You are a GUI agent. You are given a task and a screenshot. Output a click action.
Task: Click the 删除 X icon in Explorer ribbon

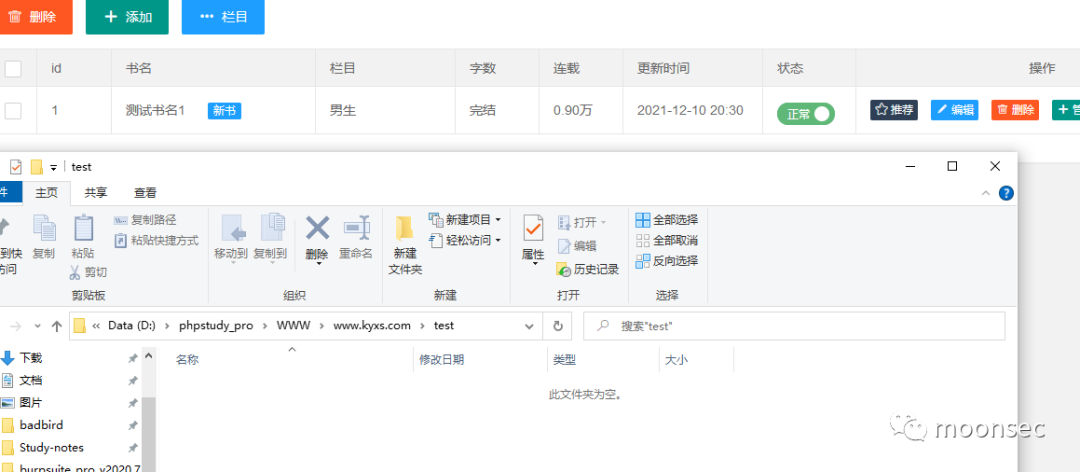(318, 228)
